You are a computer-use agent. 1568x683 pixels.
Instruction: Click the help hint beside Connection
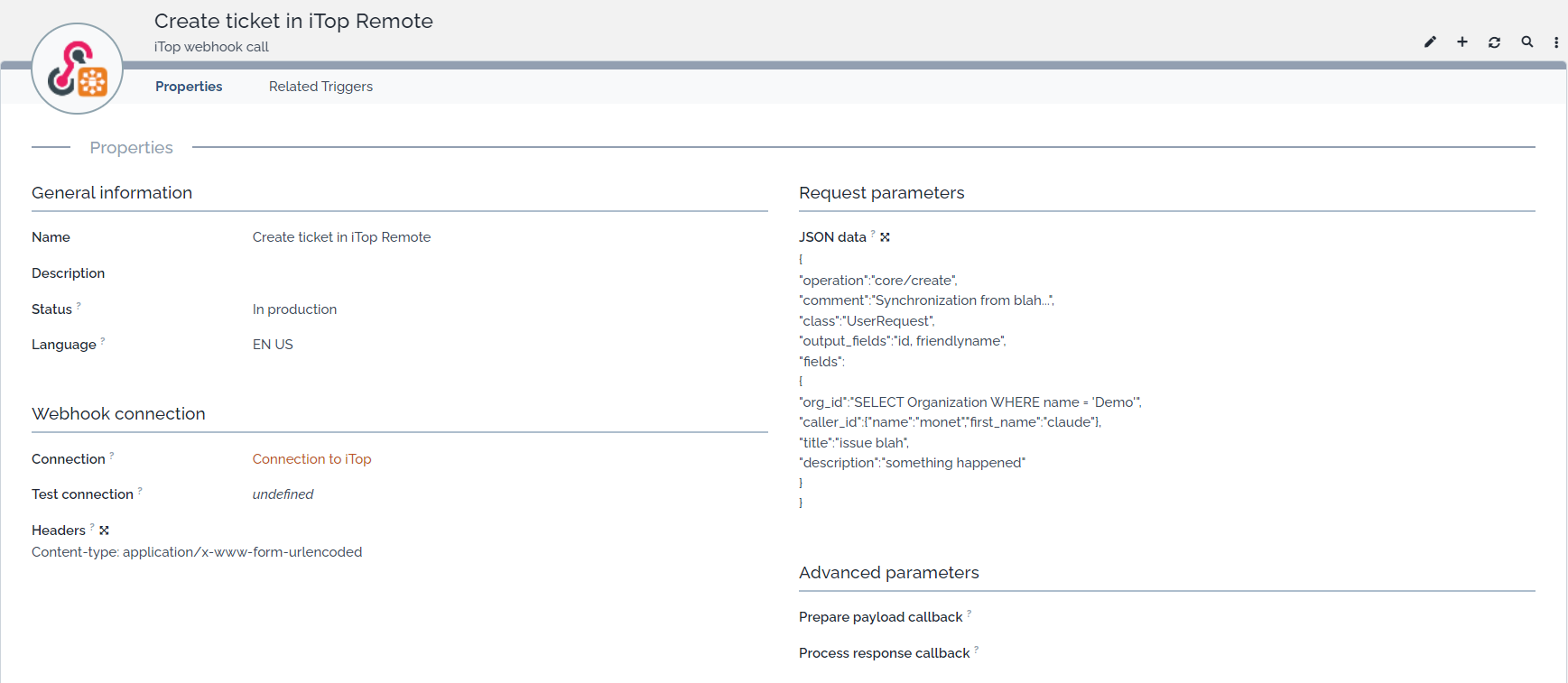coord(112,456)
